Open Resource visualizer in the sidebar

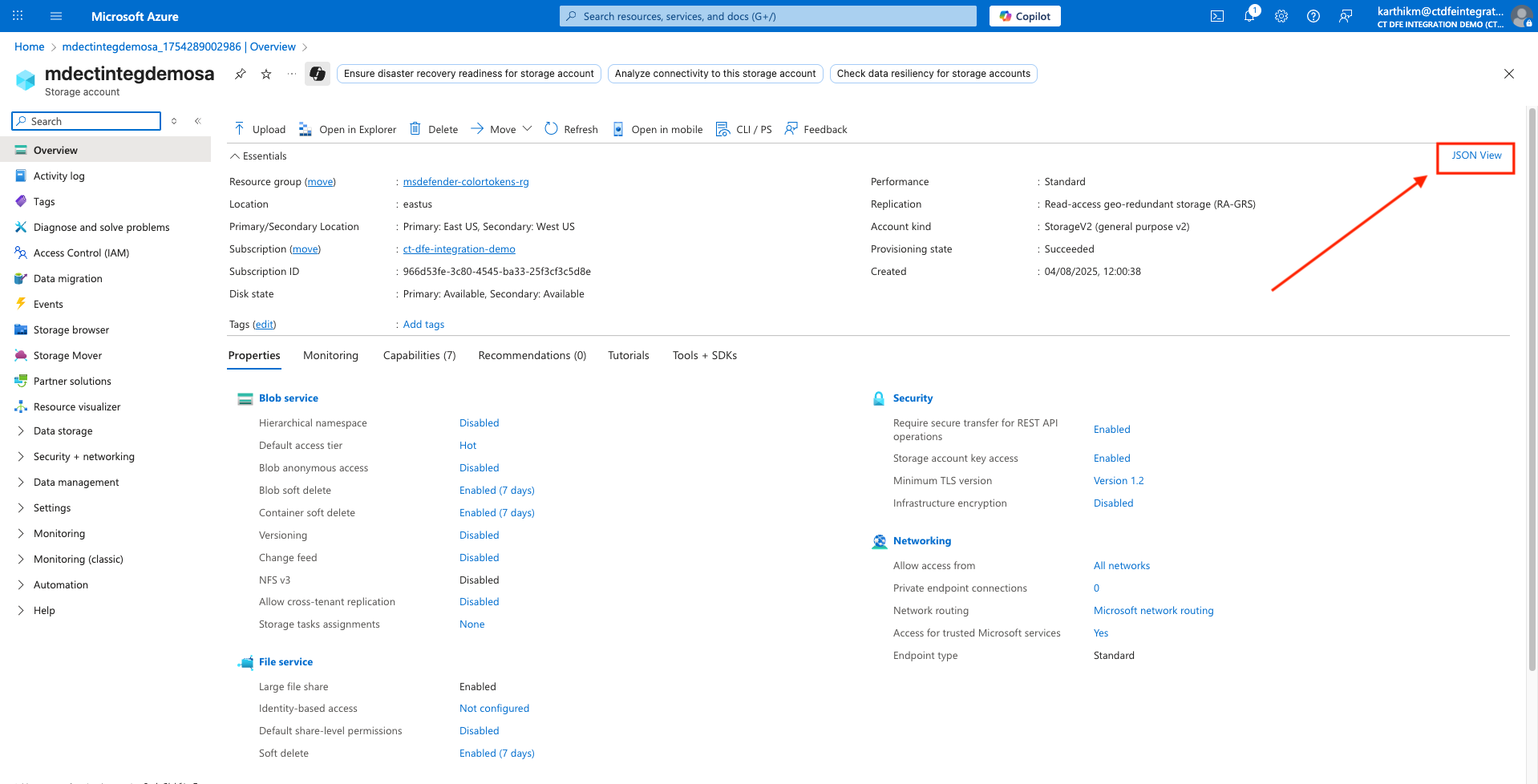pyautogui.click(x=76, y=406)
